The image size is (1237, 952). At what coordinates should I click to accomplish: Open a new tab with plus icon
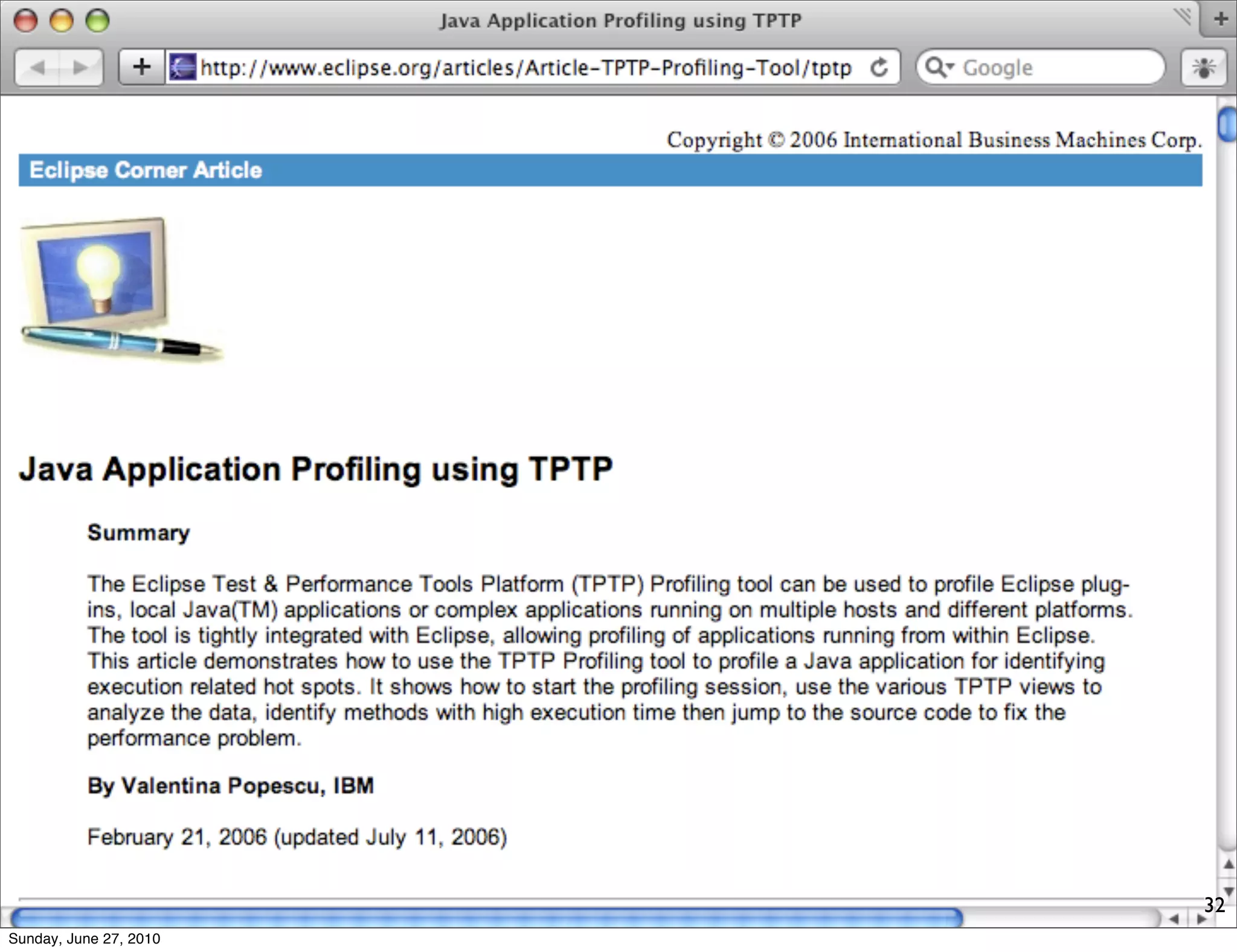[x=1221, y=19]
